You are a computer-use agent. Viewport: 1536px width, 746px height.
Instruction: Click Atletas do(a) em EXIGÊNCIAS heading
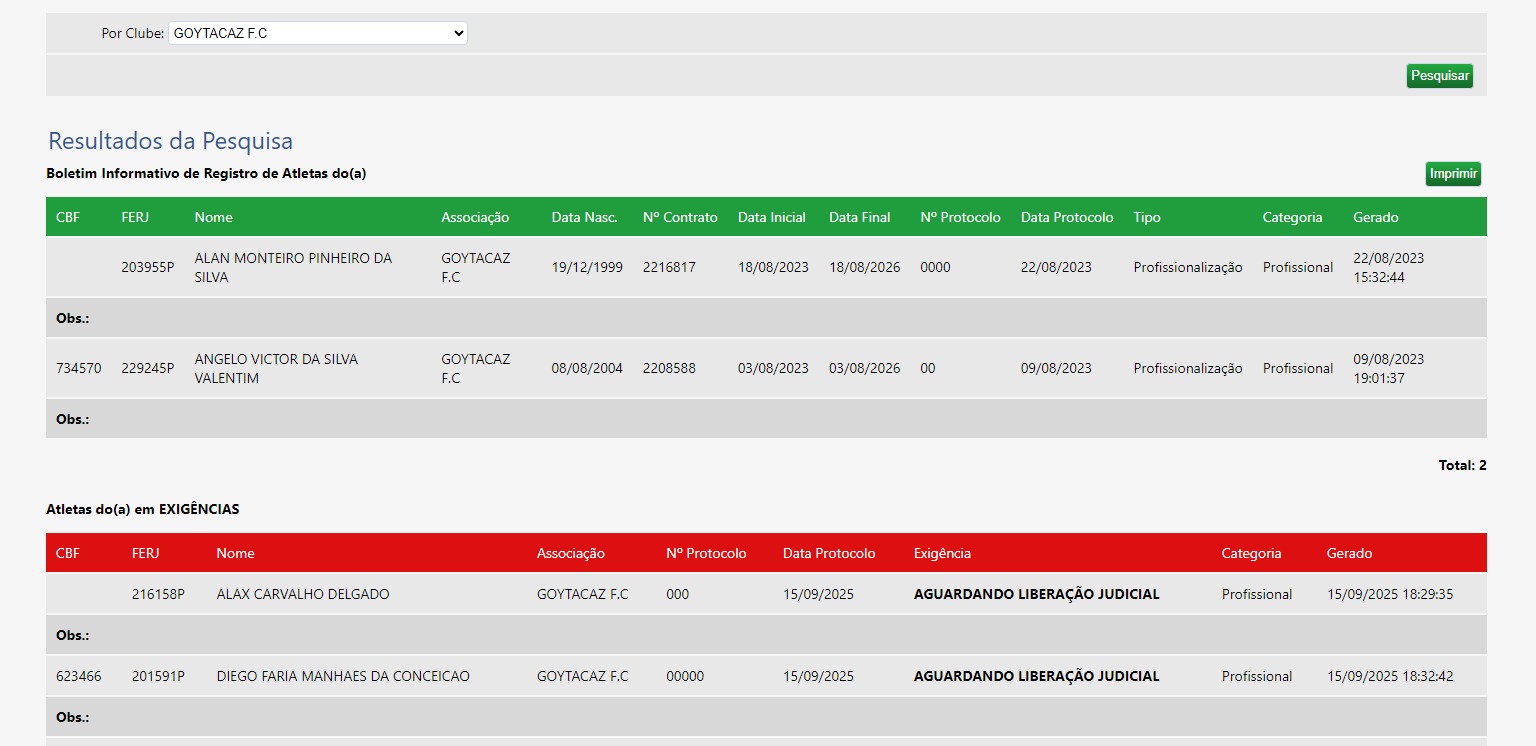click(143, 509)
